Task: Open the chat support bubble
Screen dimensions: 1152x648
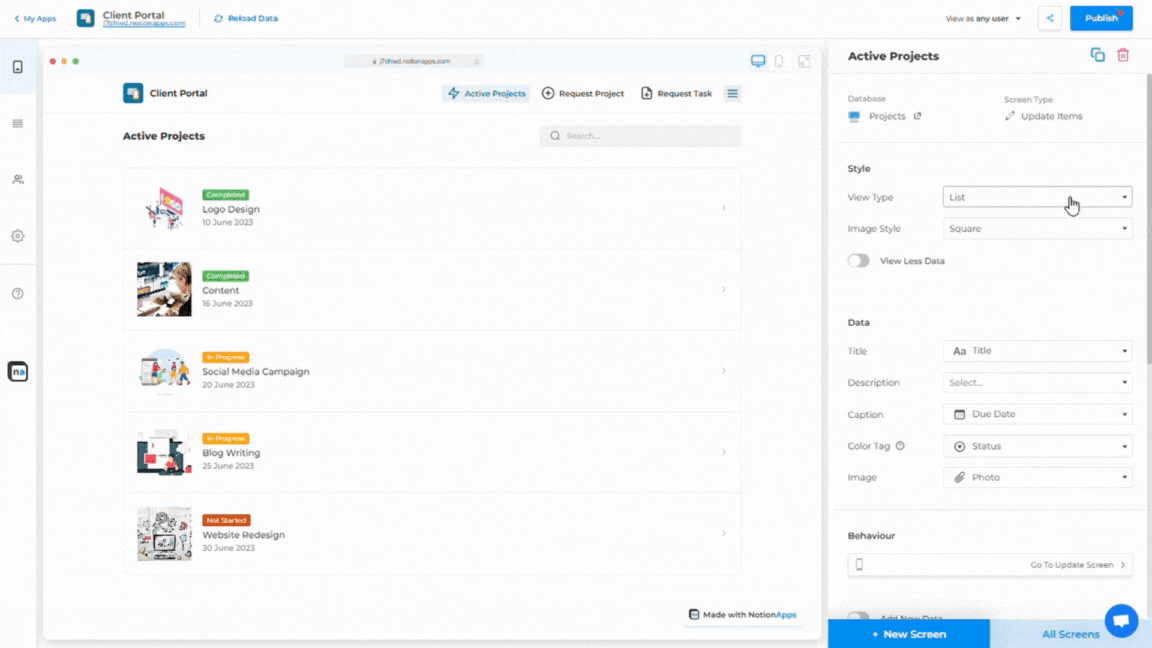Action: click(x=1121, y=621)
